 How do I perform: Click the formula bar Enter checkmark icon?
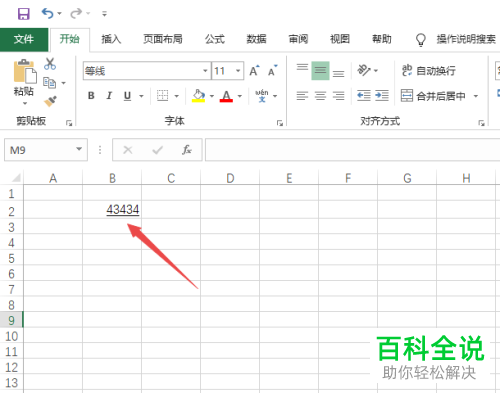[x=157, y=150]
